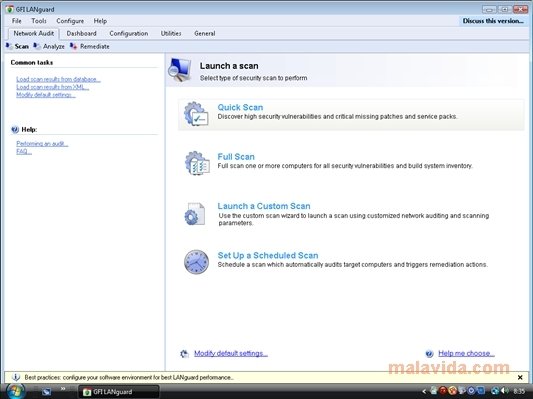
Task: Click the help icon beside Help me choose
Action: [429, 354]
